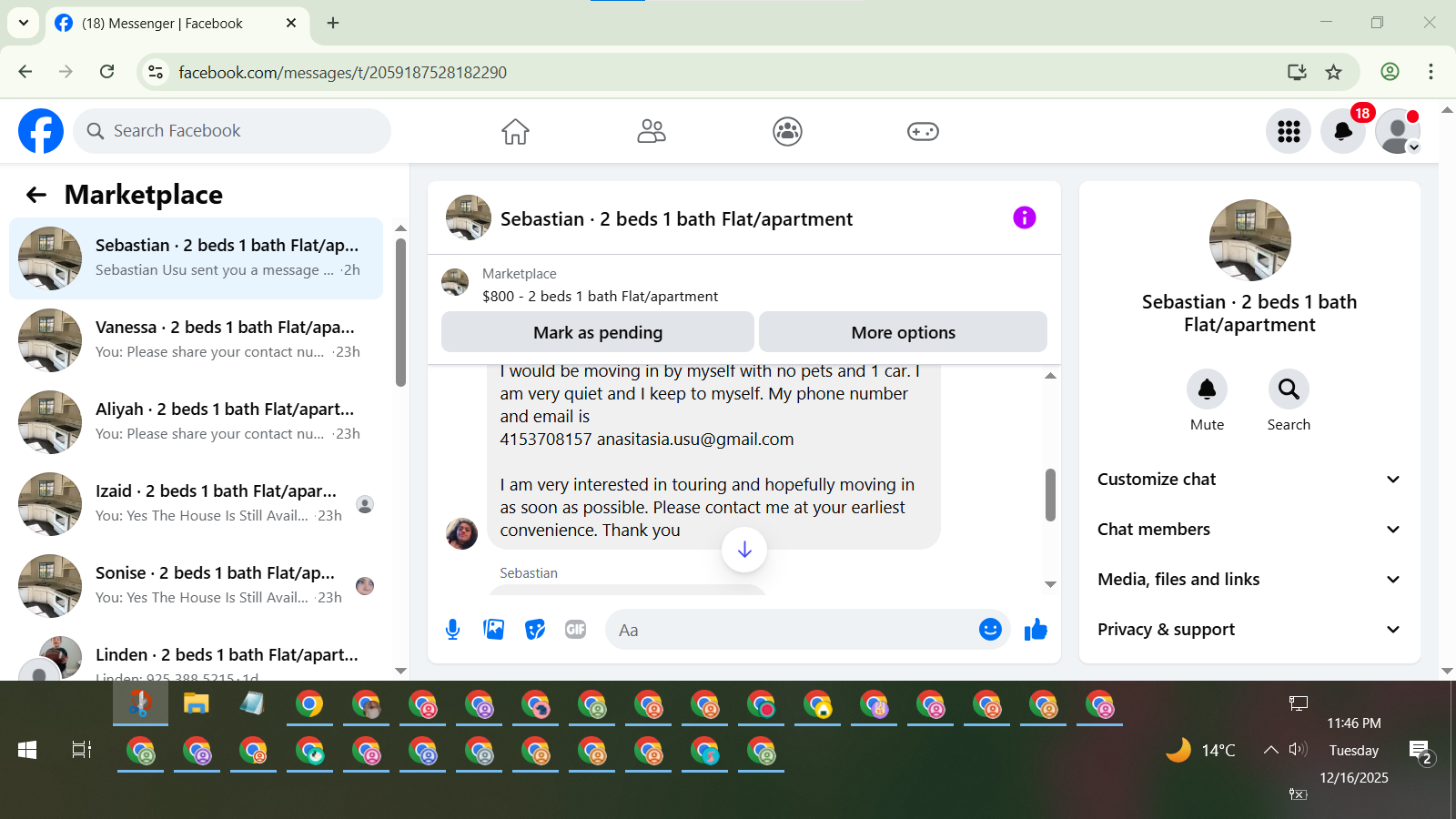Click the browser address bar URL
Image resolution: width=1456 pixels, height=819 pixels.
(342, 73)
